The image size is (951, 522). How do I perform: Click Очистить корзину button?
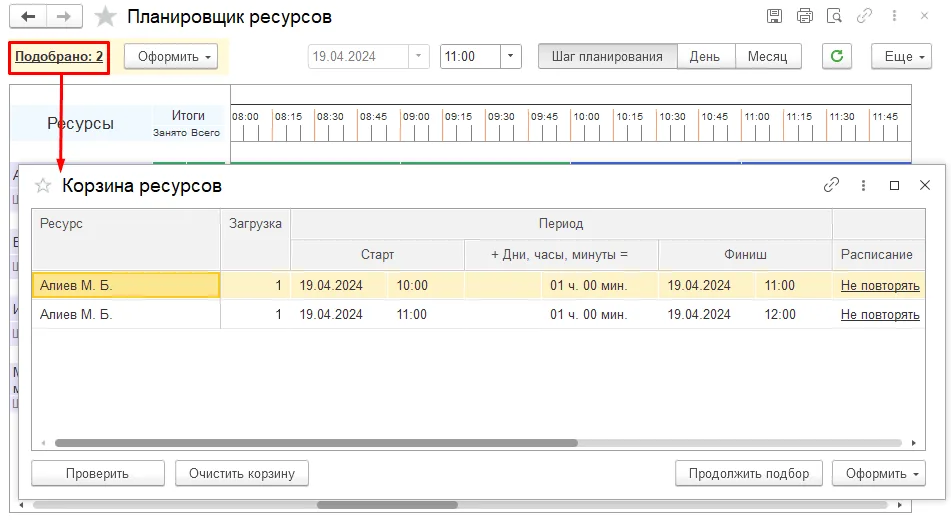(x=242, y=473)
